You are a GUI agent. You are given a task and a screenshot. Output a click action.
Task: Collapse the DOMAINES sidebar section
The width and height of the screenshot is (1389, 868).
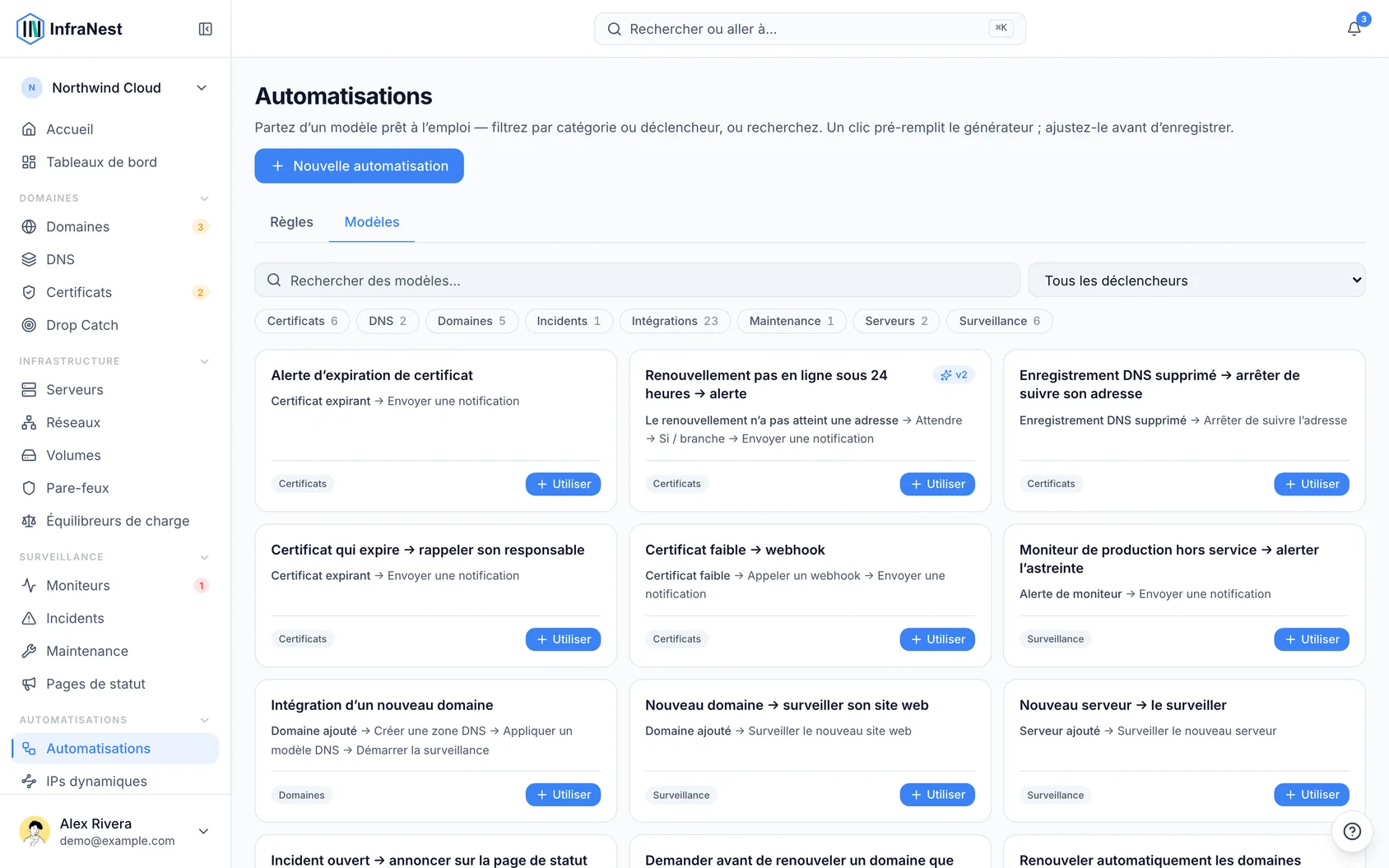(204, 198)
